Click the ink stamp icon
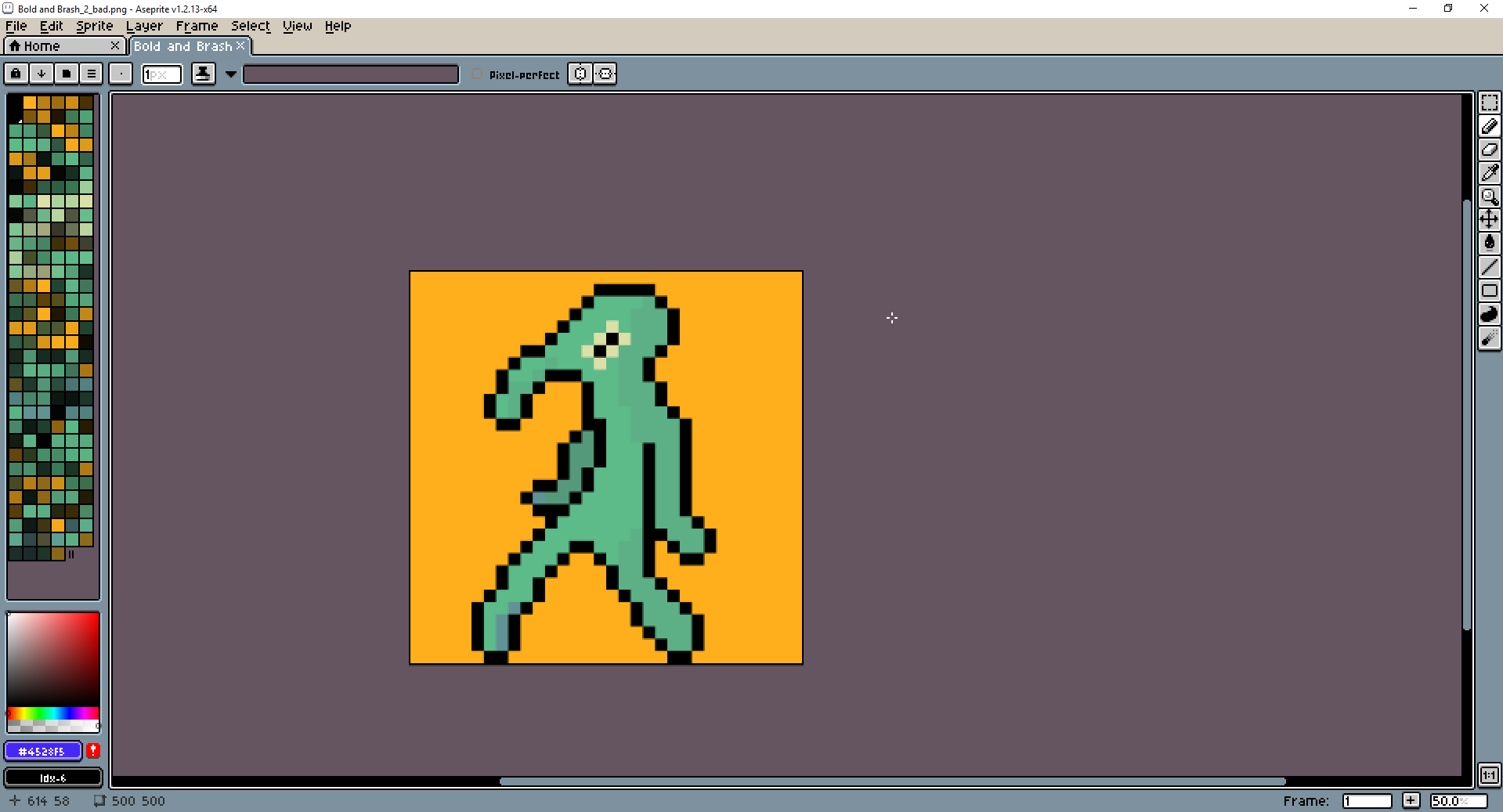Screen dimensions: 1503x812 click(x=204, y=74)
